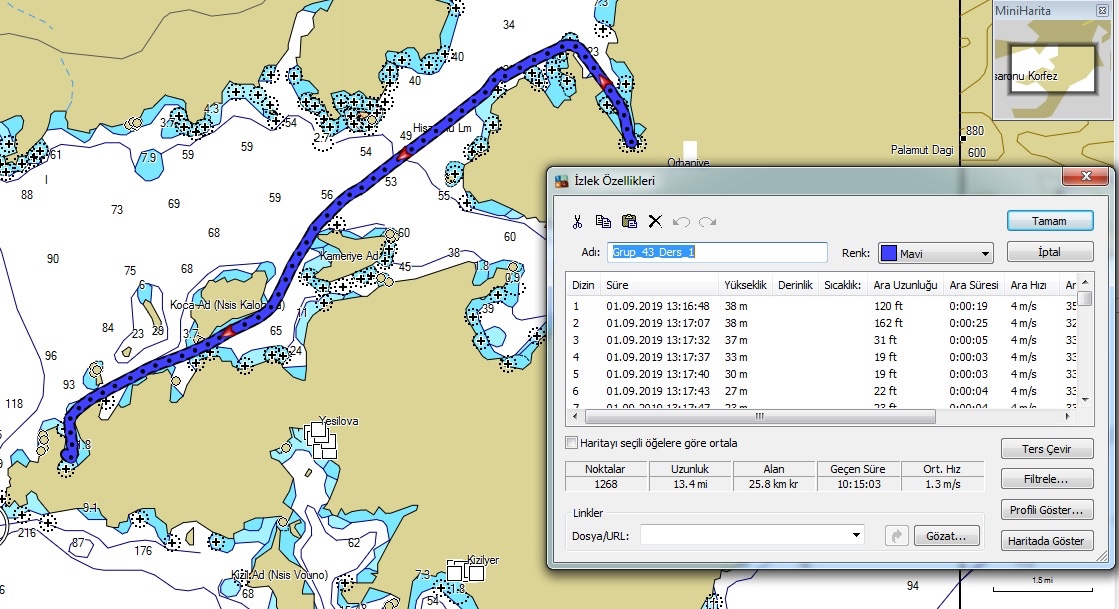Click the Adı track name input field
The height and width of the screenshot is (609, 1119).
click(x=717, y=252)
